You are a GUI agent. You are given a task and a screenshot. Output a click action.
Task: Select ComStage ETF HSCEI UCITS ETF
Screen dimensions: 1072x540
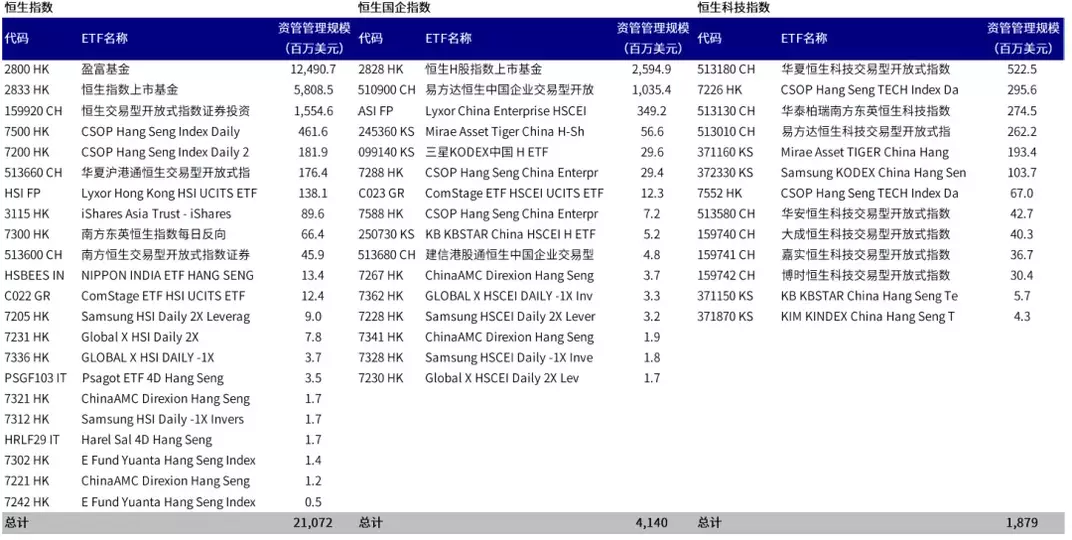tap(514, 193)
